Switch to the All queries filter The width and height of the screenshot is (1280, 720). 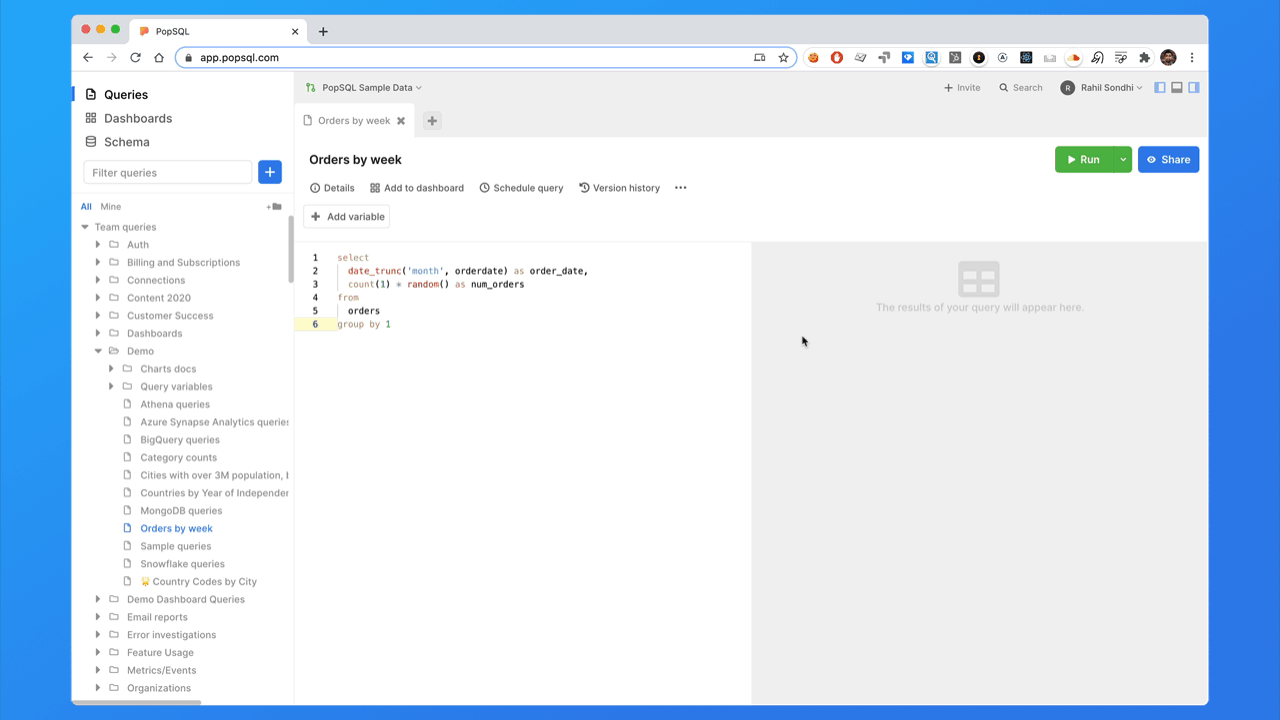point(86,207)
